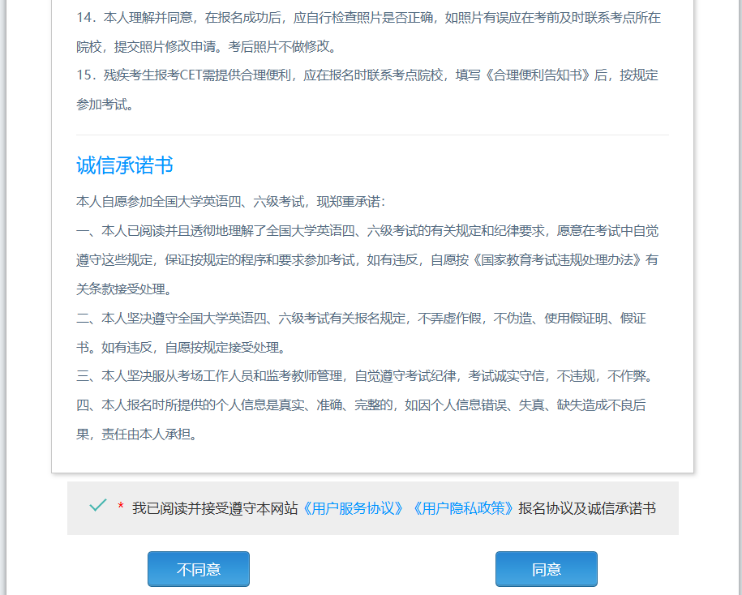Click the 我已阅读并接受遵守本网站 label text
Image resolution: width=742 pixels, height=595 pixels.
[216, 508]
